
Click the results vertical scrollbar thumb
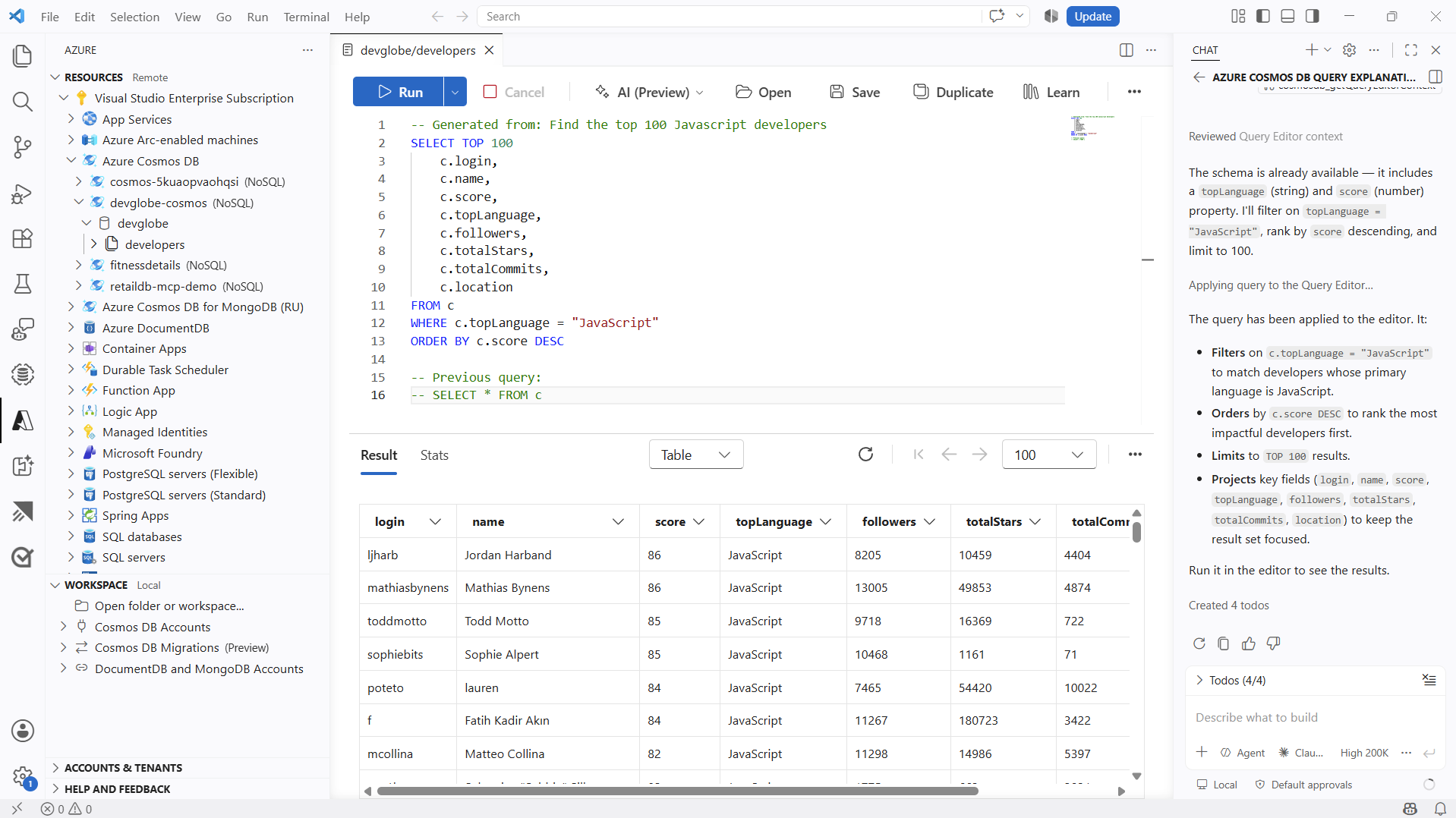click(1136, 532)
